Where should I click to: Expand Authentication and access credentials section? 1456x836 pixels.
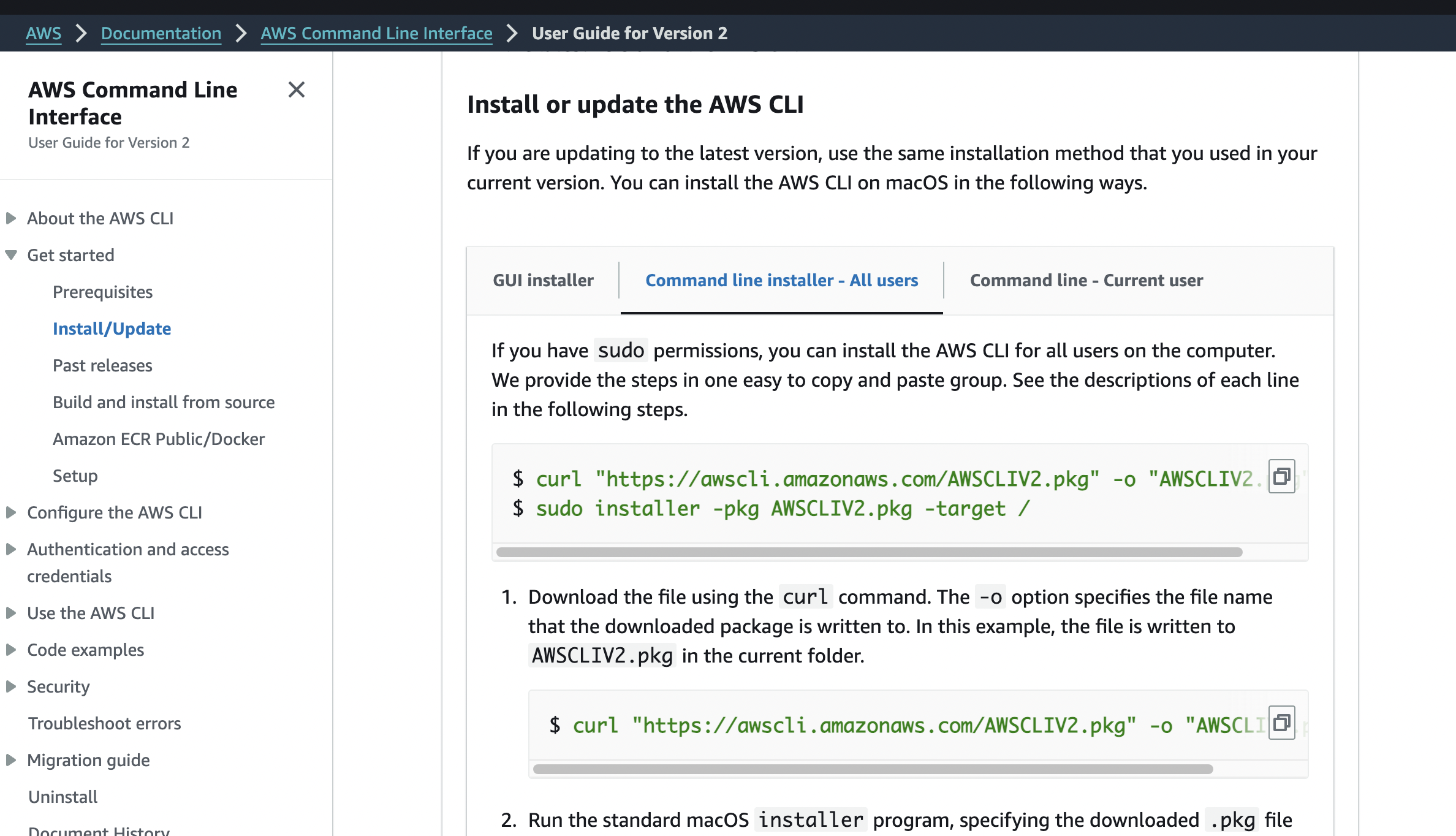11,549
